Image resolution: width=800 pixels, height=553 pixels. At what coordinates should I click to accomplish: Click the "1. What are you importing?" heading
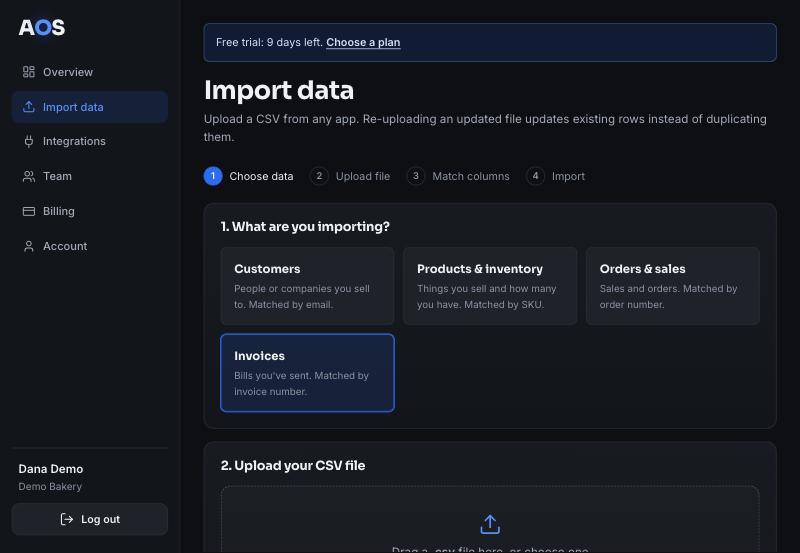tap(305, 227)
